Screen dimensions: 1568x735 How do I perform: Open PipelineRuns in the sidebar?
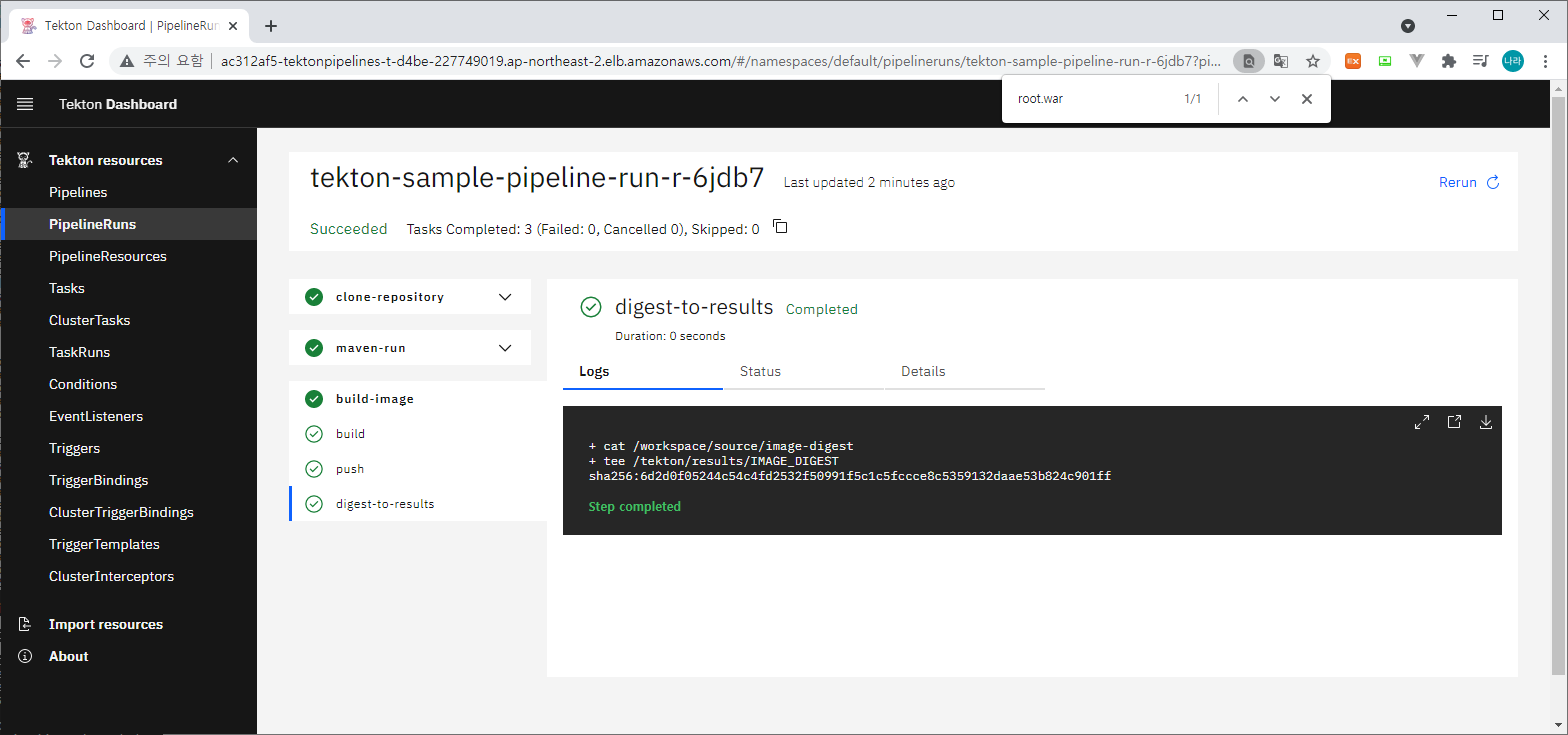128,224
